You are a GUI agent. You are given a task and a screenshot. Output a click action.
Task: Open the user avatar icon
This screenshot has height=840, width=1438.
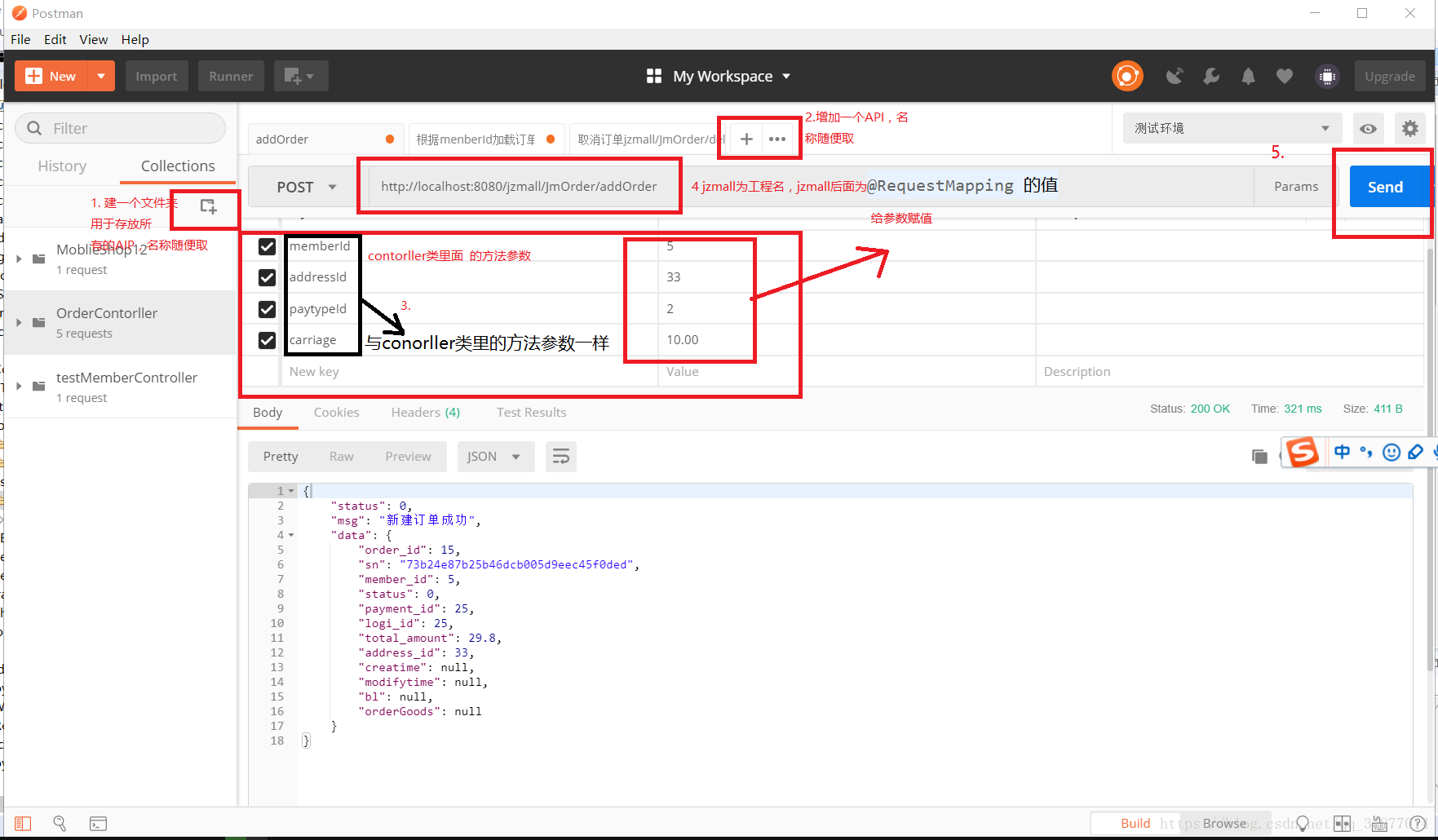1327,76
